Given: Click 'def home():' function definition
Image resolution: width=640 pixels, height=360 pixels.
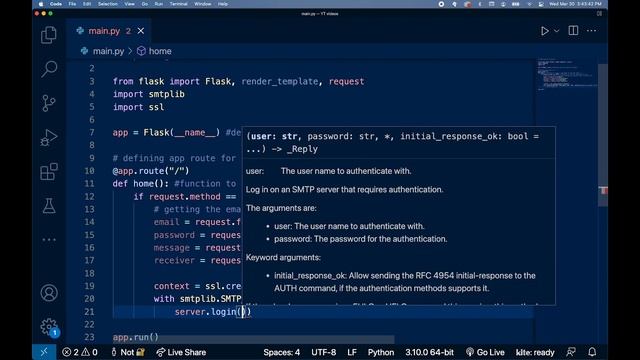Looking at the screenshot, I should tap(141, 184).
